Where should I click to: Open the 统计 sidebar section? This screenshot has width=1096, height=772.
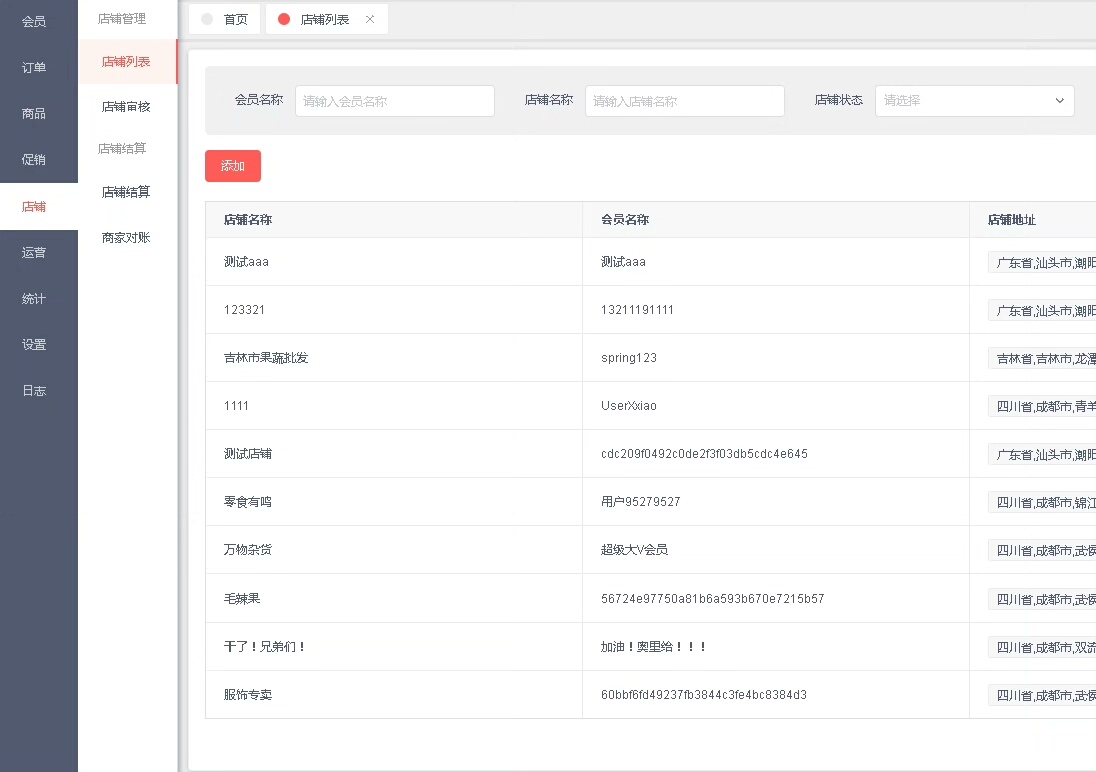point(34,298)
